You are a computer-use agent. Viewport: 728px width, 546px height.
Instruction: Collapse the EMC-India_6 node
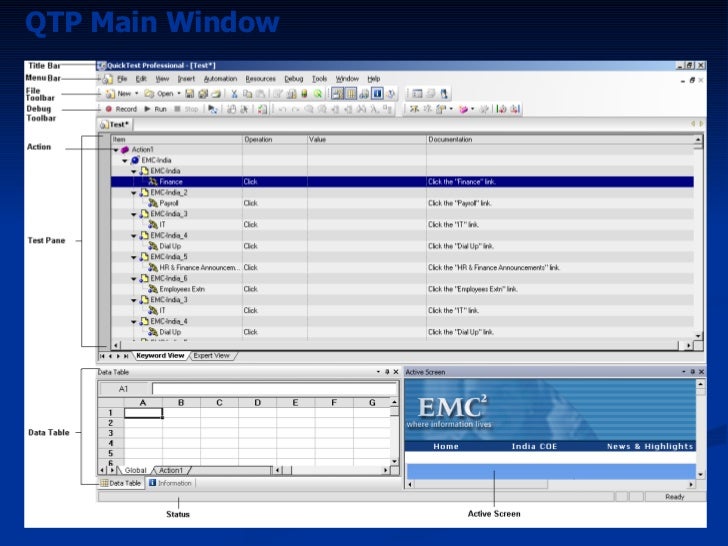point(134,279)
